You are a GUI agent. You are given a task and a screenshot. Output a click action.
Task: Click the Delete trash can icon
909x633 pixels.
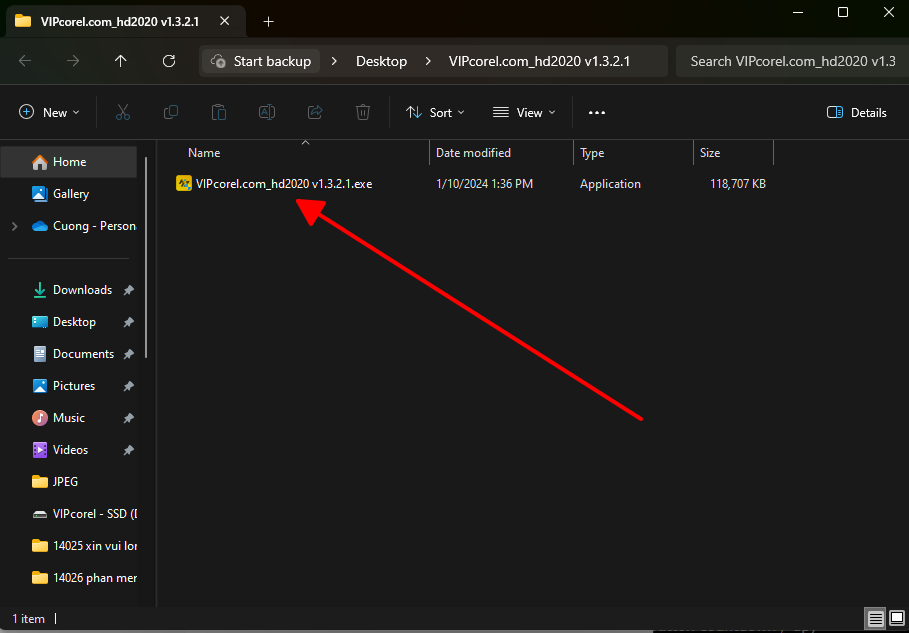[363, 112]
